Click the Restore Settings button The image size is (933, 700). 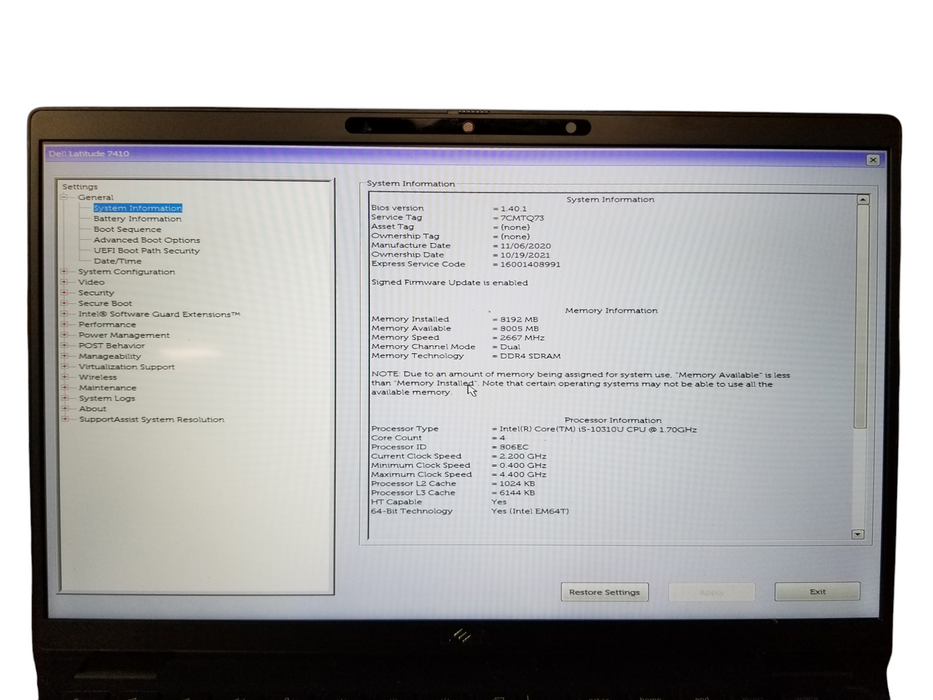(604, 591)
